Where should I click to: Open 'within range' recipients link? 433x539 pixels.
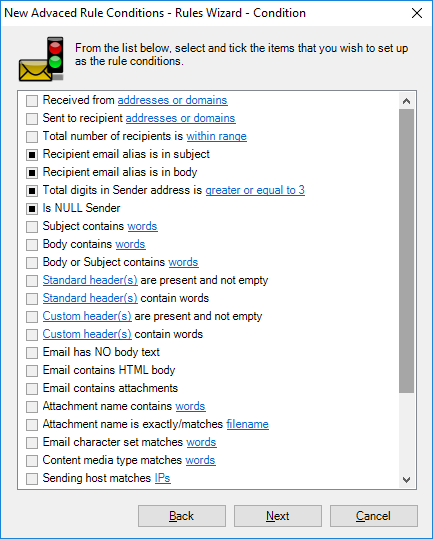tap(216, 136)
